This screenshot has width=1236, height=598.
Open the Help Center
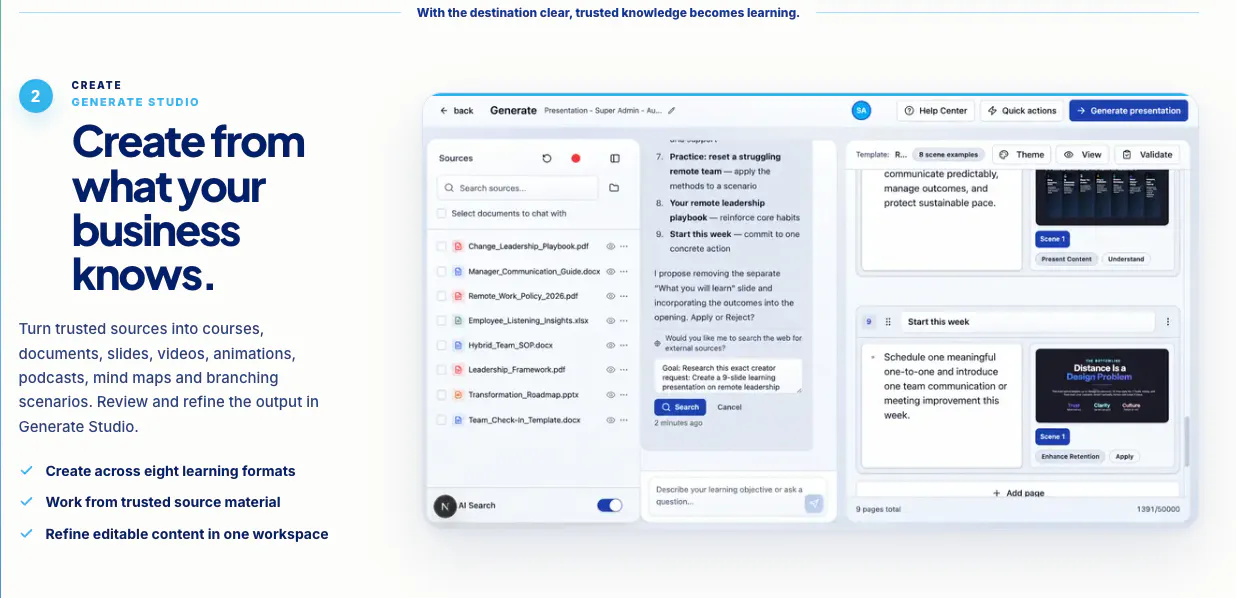tap(936, 111)
